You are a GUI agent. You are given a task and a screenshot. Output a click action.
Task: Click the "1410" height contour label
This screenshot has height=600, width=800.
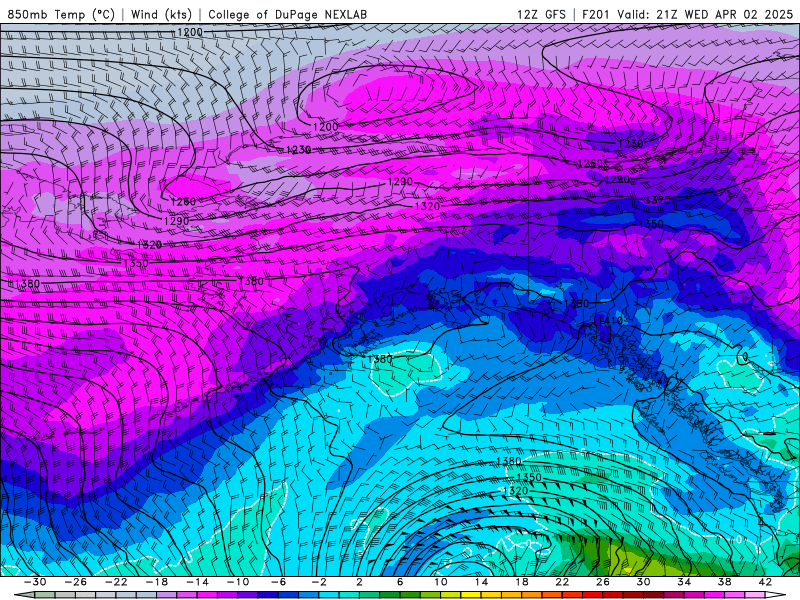(x=610, y=320)
